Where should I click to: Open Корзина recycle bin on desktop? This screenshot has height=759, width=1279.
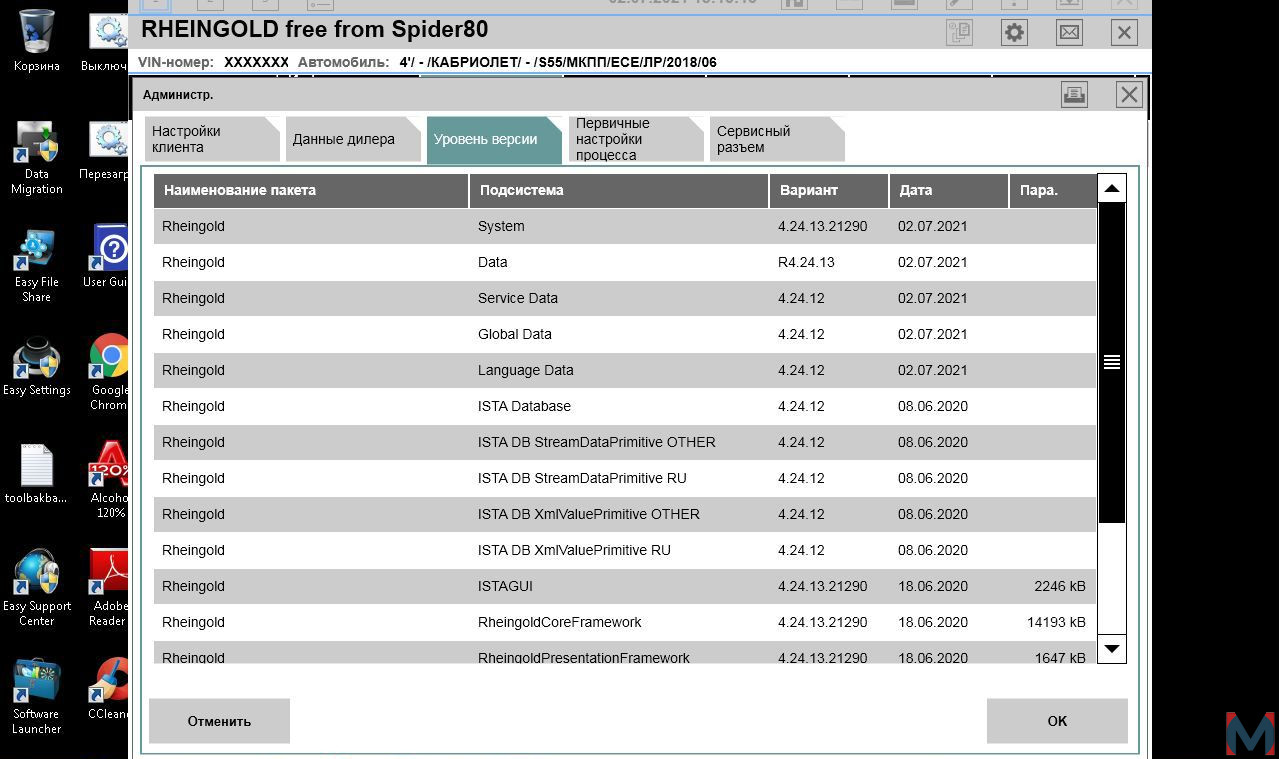point(37,41)
